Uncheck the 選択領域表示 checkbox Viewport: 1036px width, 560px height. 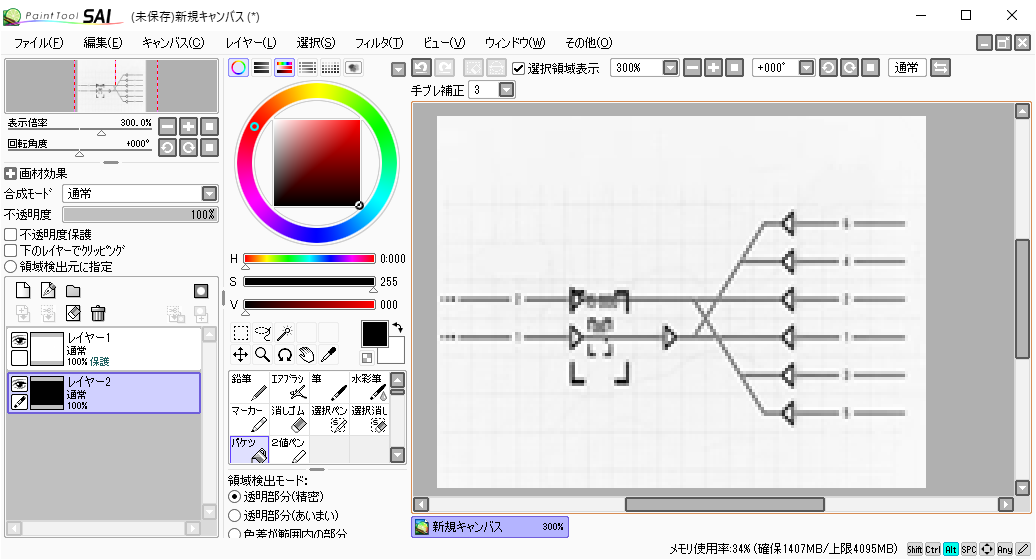click(x=518, y=68)
